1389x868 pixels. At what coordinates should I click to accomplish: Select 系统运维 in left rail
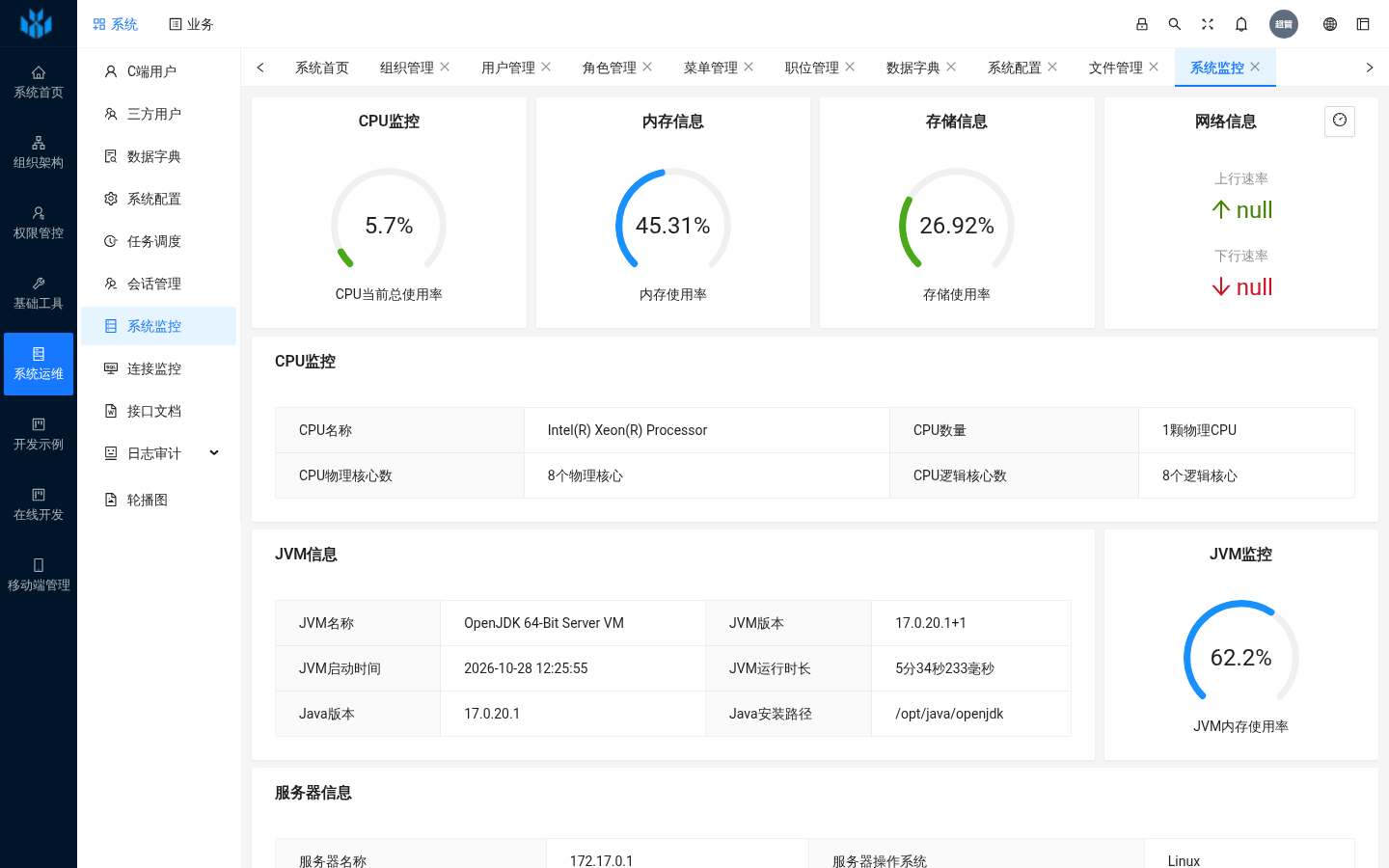coord(39,364)
